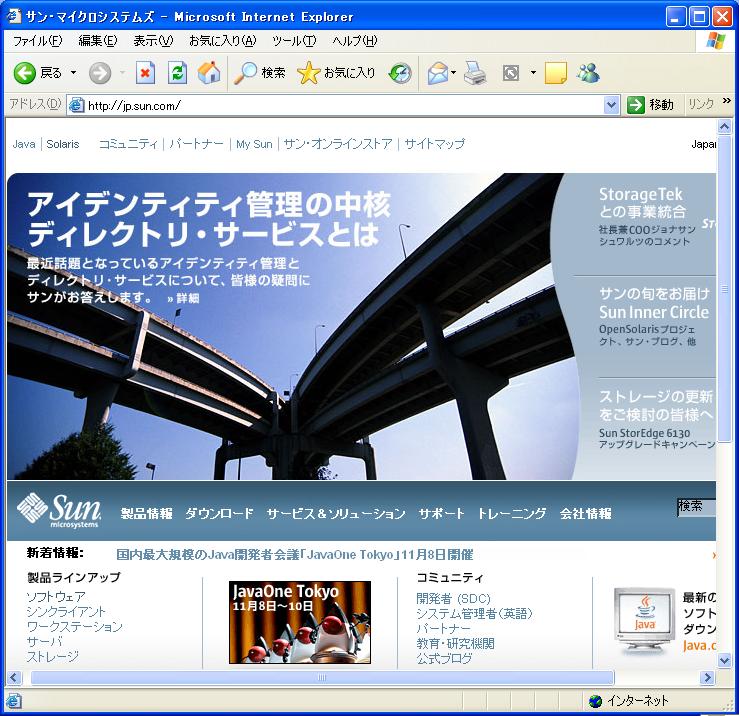Click the Internet zone globe in status bar

tap(596, 701)
